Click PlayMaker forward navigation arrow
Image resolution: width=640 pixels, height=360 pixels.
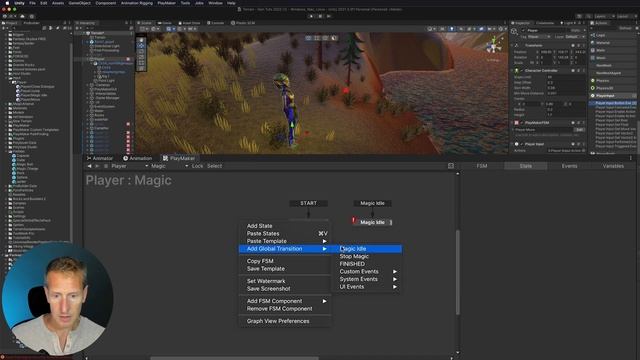point(97,166)
